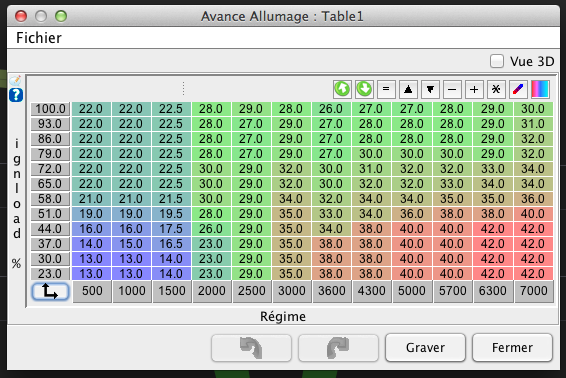Image resolution: width=566 pixels, height=378 pixels.
Task: Select cell 36.0 at load 58.0, 7000 RPM
Action: (x=533, y=199)
